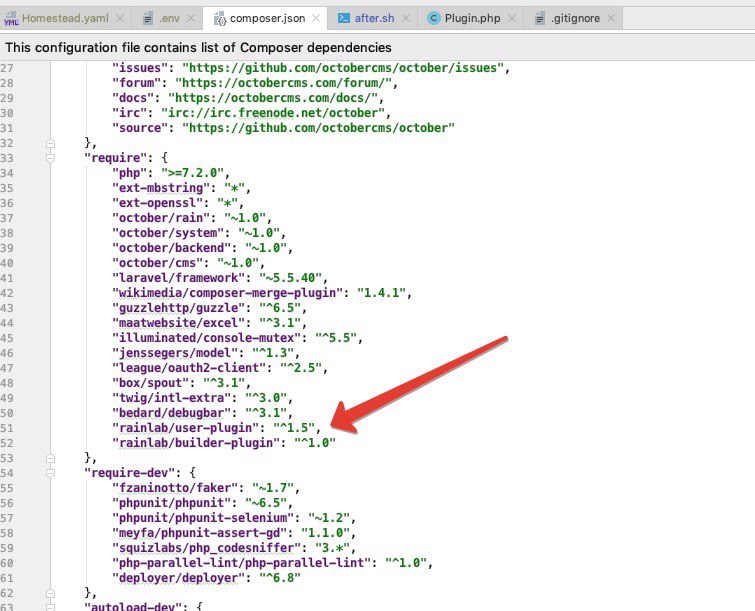Image resolution: width=755 pixels, height=611 pixels.
Task: Click the "^1.5" version value
Action: point(294,428)
